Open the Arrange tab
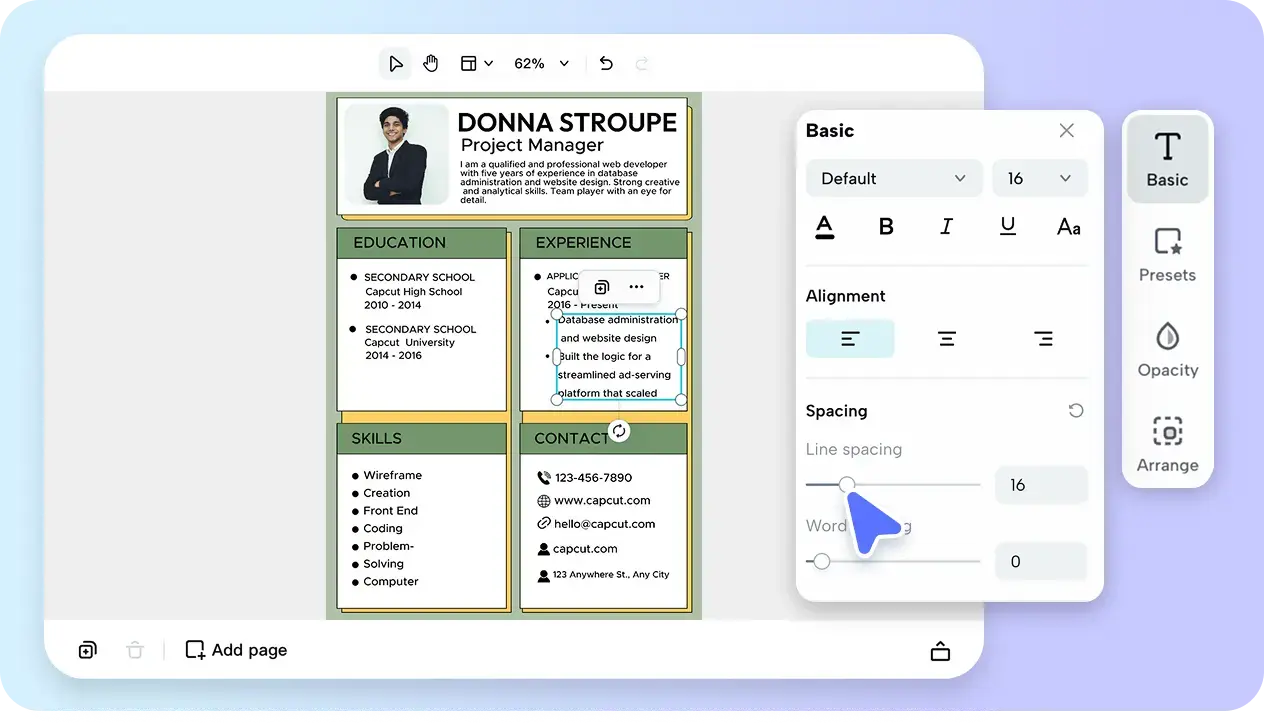This screenshot has height=723, width=1264. coord(1167,445)
